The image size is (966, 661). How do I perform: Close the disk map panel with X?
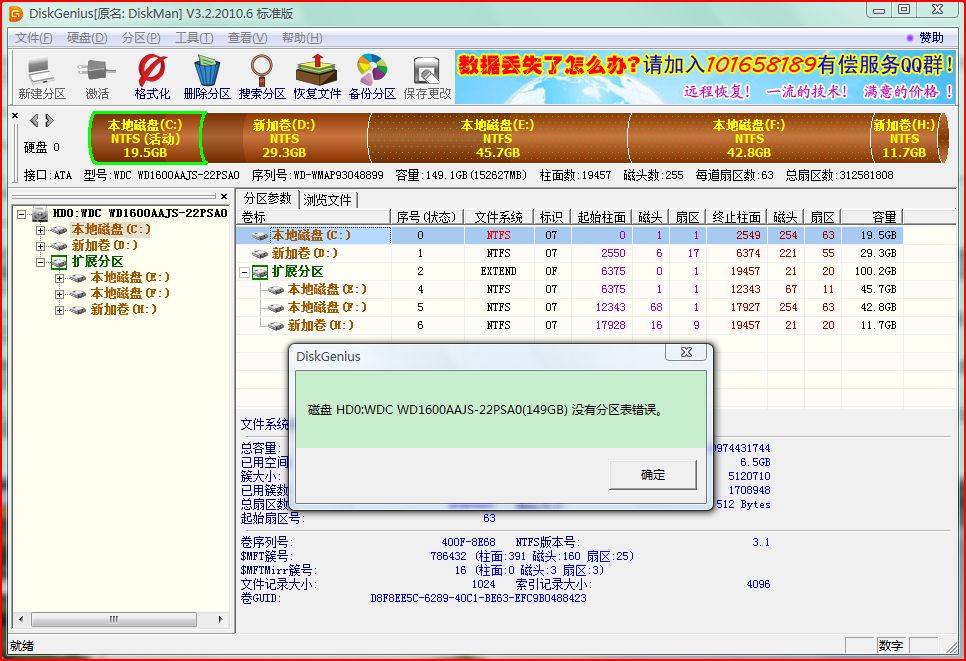coord(15,116)
